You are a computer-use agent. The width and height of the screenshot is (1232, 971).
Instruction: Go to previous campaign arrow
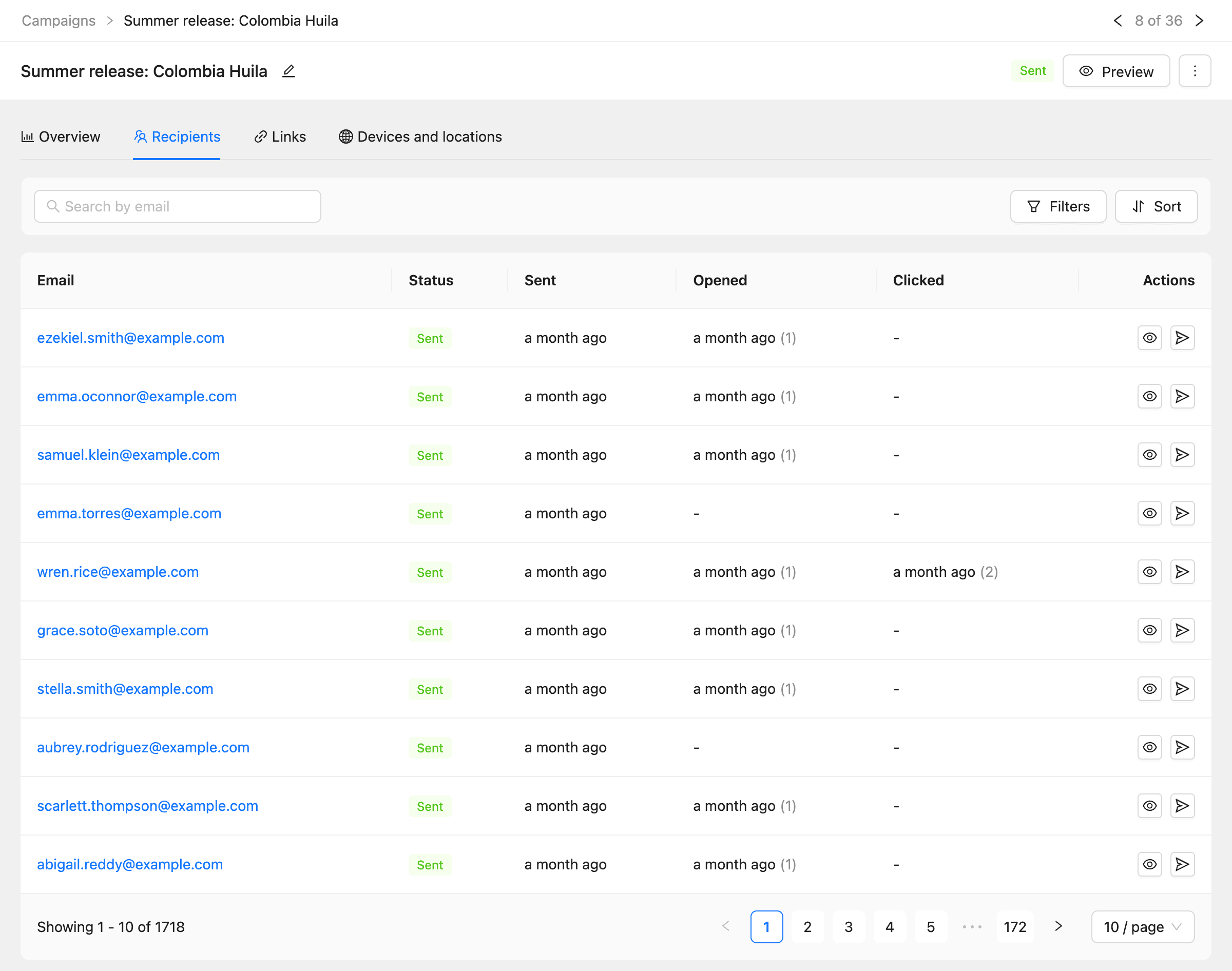[1118, 21]
